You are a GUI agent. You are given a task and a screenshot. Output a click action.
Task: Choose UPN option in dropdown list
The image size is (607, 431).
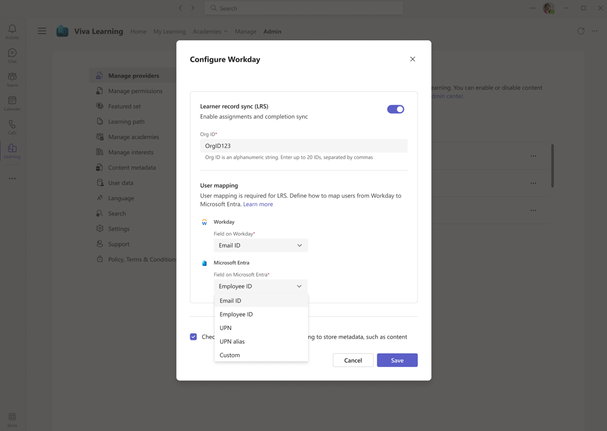click(261, 328)
